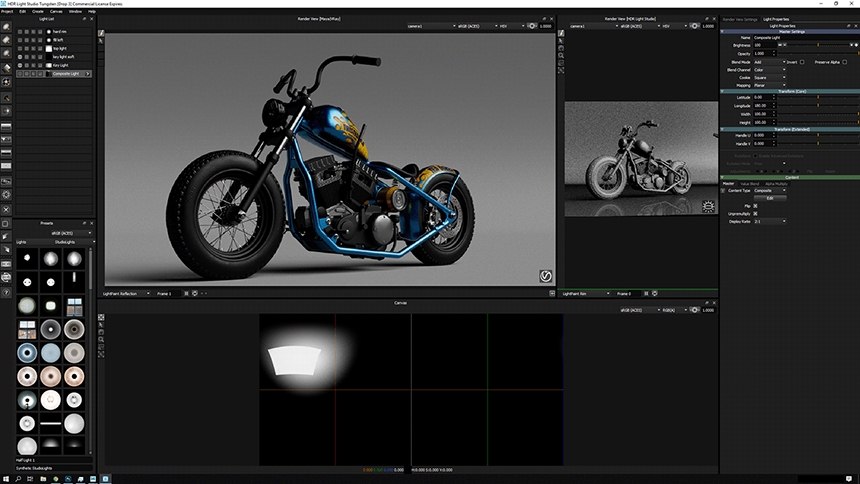Open Windows Start menu
Viewport: 860px width, 484px height.
point(5,479)
